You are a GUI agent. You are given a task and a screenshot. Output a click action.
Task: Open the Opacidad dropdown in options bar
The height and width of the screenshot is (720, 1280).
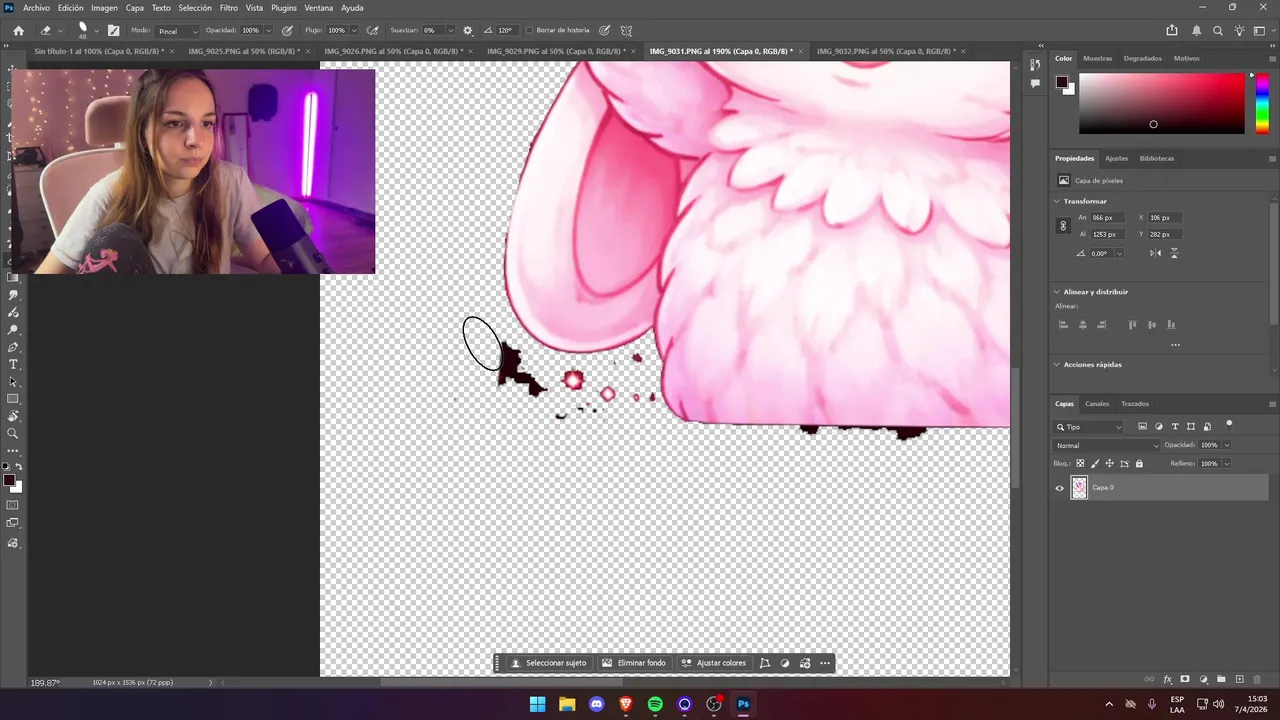[270, 30]
